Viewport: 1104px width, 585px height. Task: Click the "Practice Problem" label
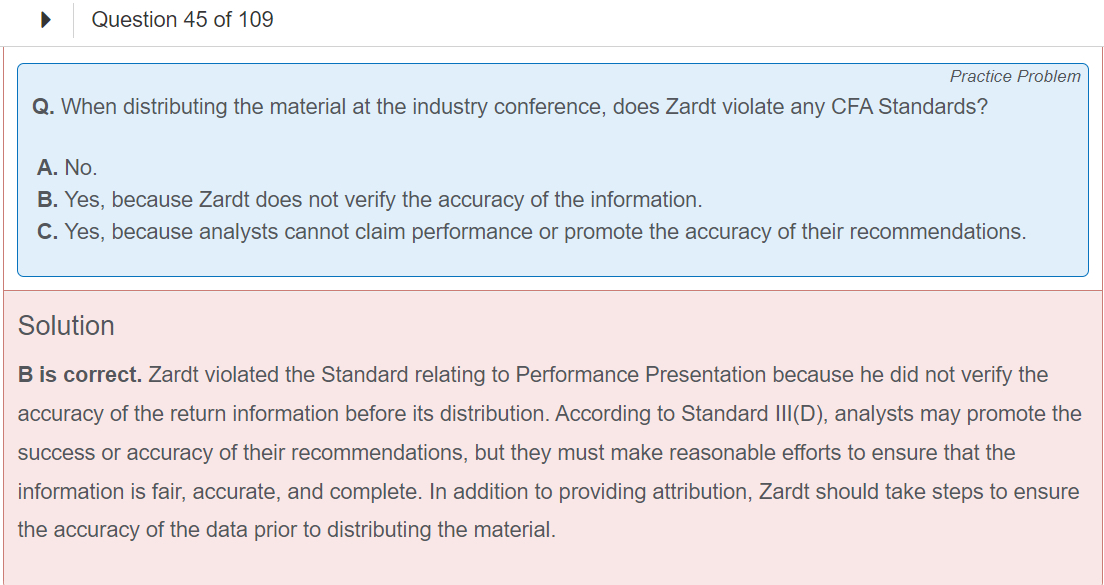1014,76
